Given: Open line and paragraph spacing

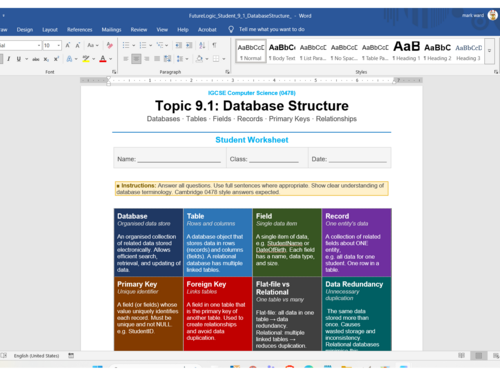Looking at the screenshot, I should pyautogui.click(x=180, y=59).
